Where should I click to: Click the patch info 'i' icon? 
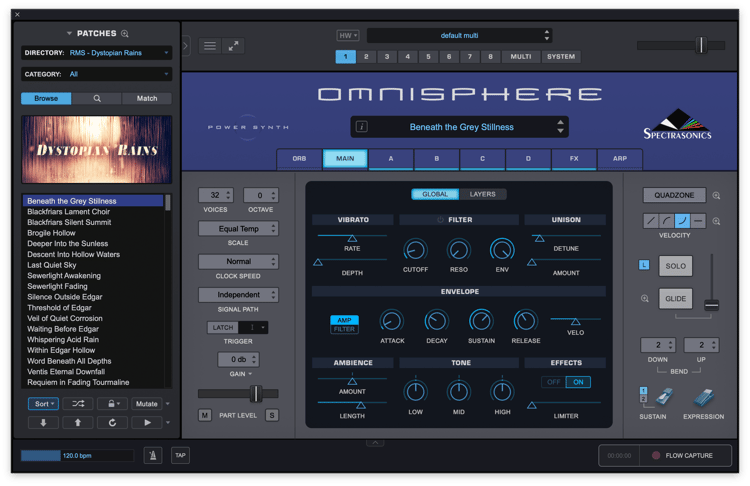[362, 127]
